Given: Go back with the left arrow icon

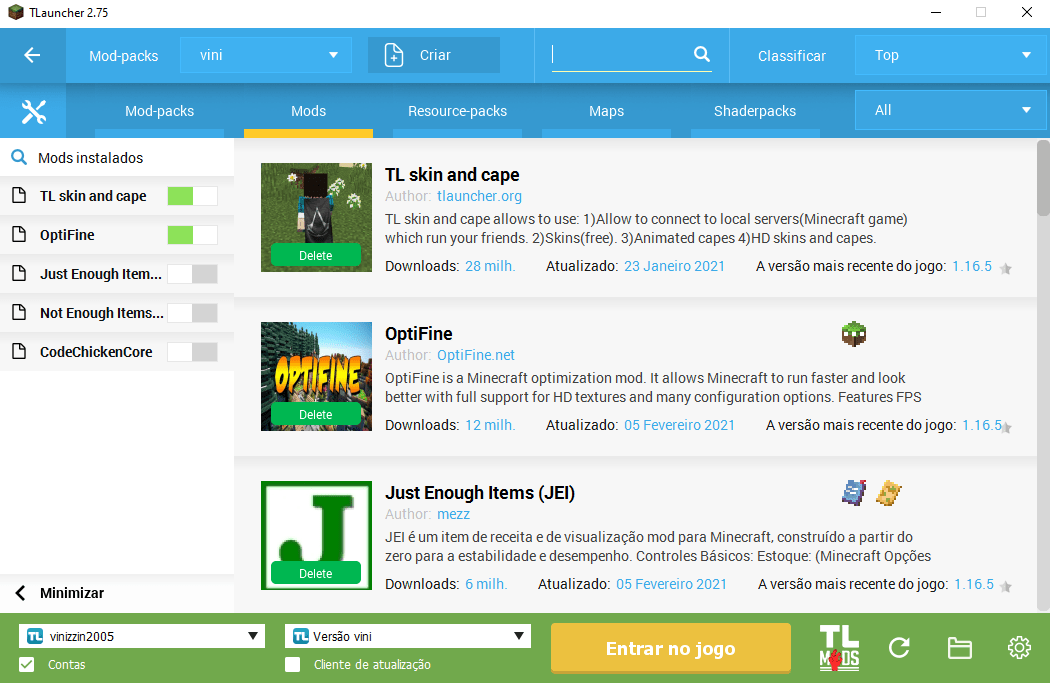Looking at the screenshot, I should tap(32, 56).
